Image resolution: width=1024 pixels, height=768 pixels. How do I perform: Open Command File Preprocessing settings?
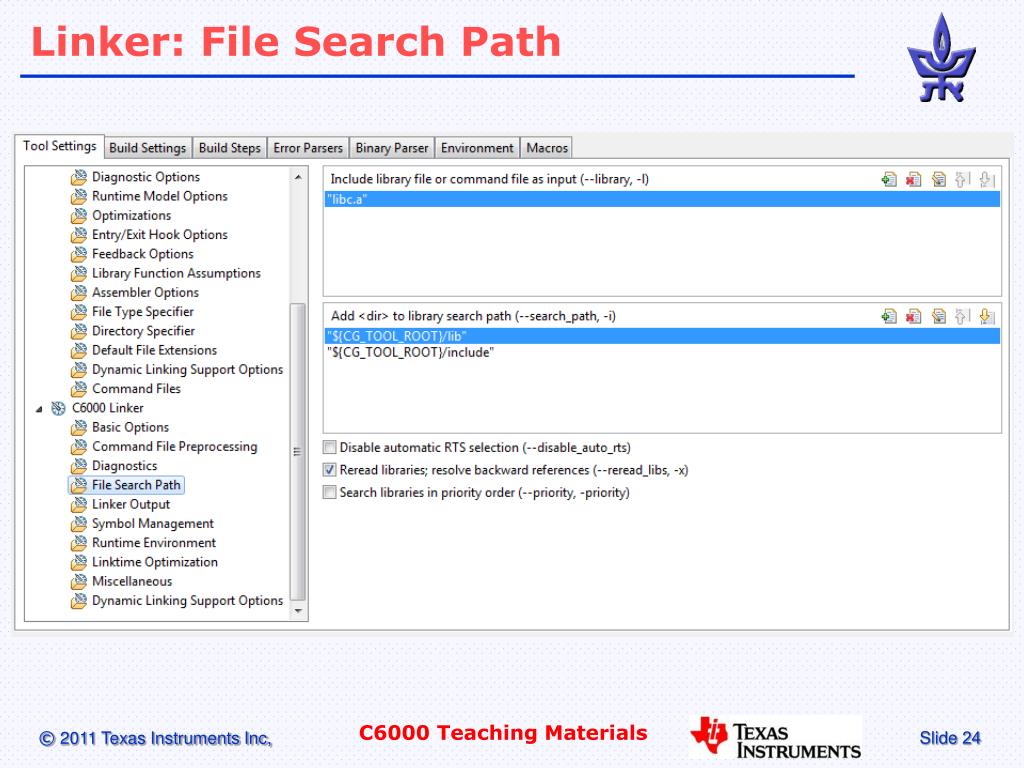coord(174,447)
